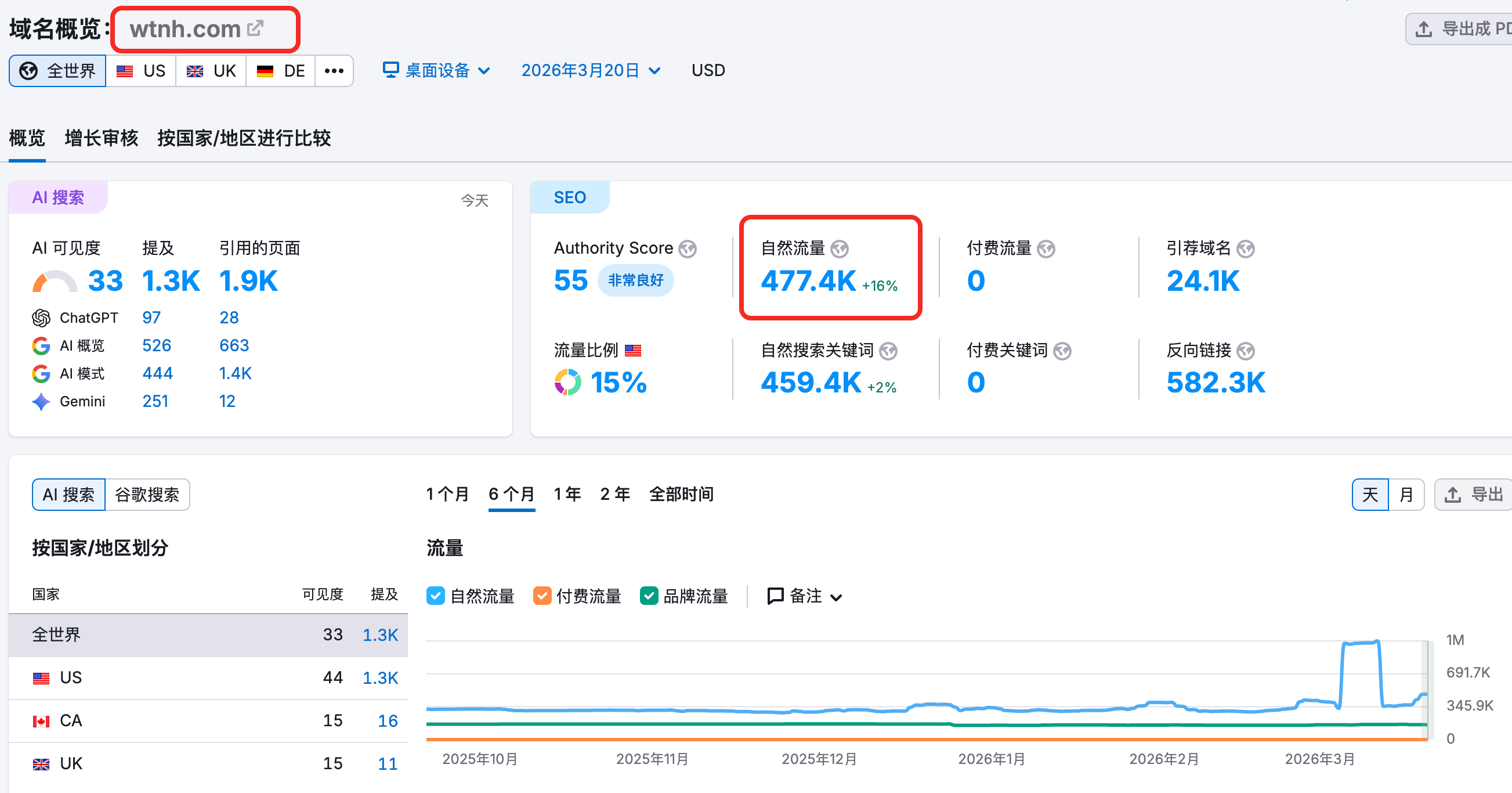Viewport: 1512px width, 793px height.
Task: Switch to 谷歌搜索 view
Action: pos(147,495)
